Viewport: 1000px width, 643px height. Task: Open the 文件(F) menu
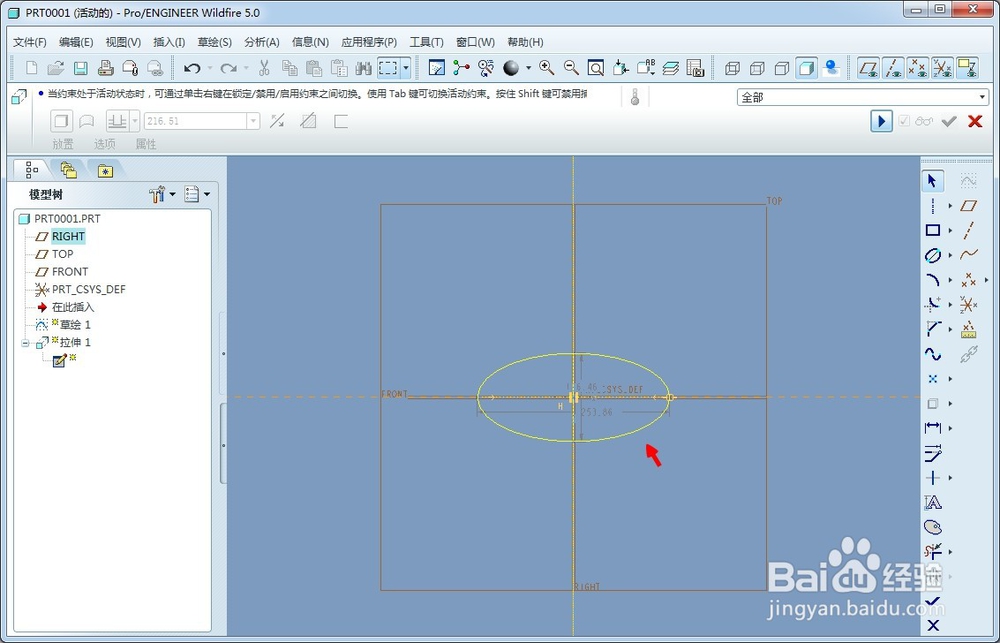point(30,42)
